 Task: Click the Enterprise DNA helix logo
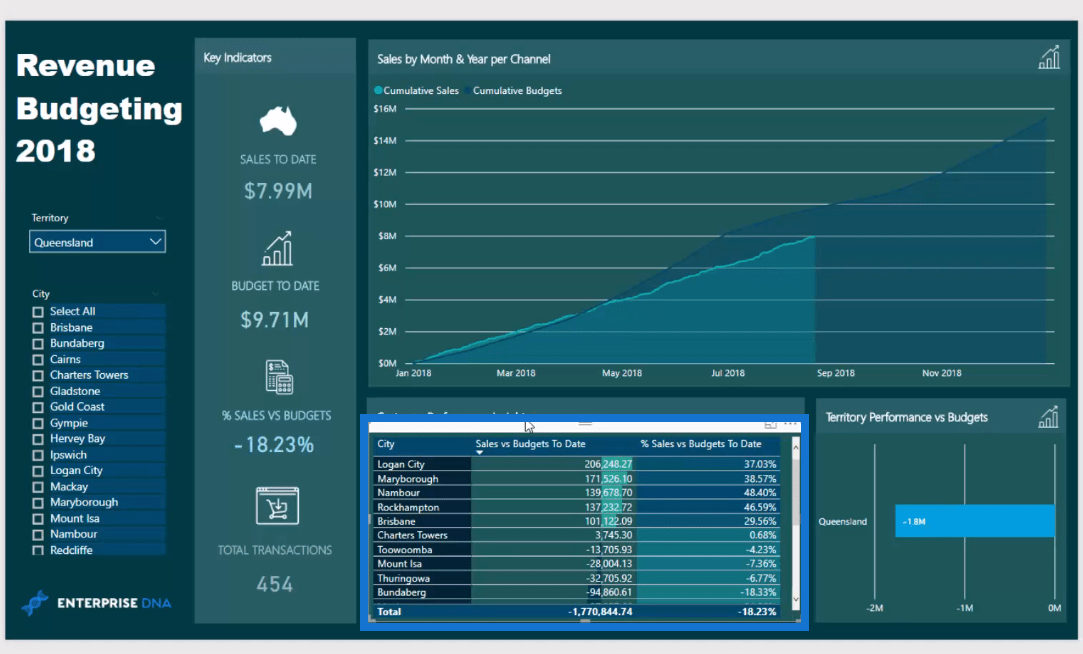click(35, 603)
